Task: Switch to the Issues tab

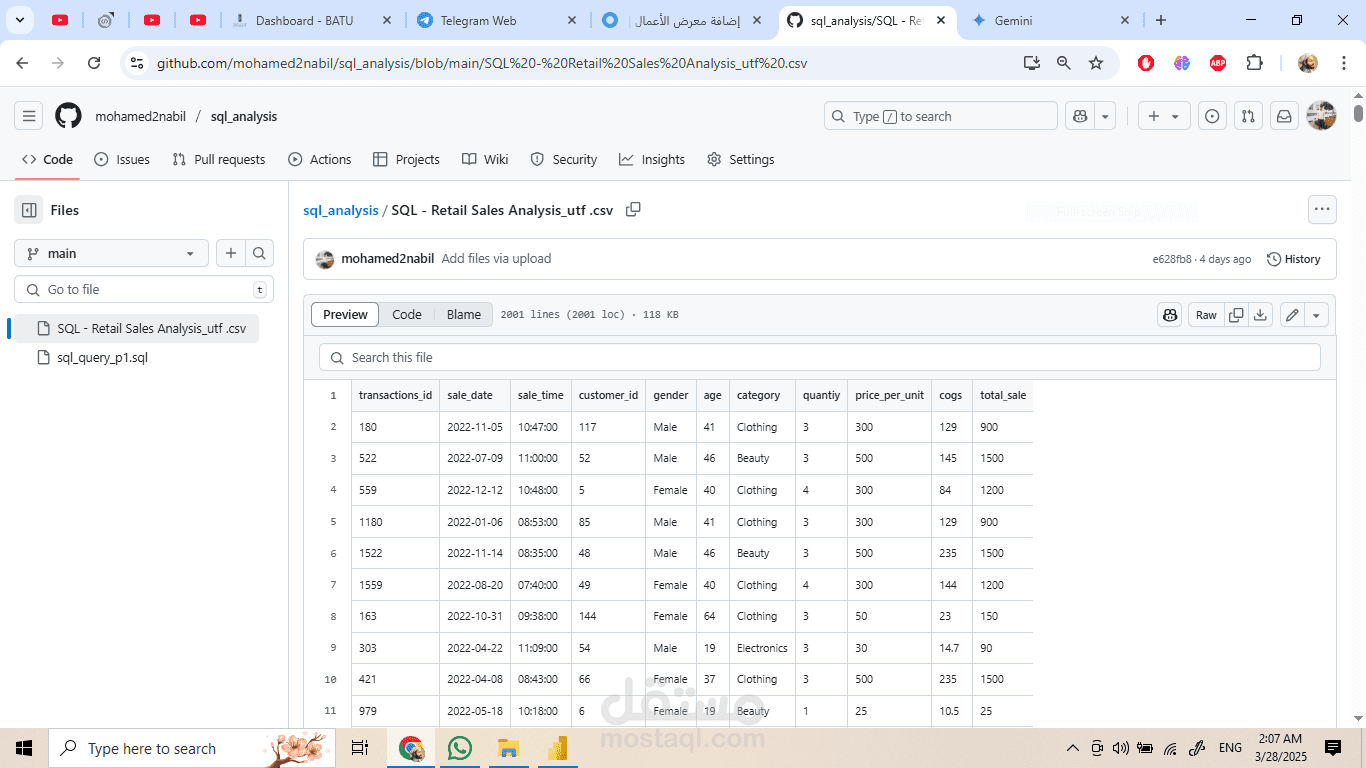Action: pos(122,159)
